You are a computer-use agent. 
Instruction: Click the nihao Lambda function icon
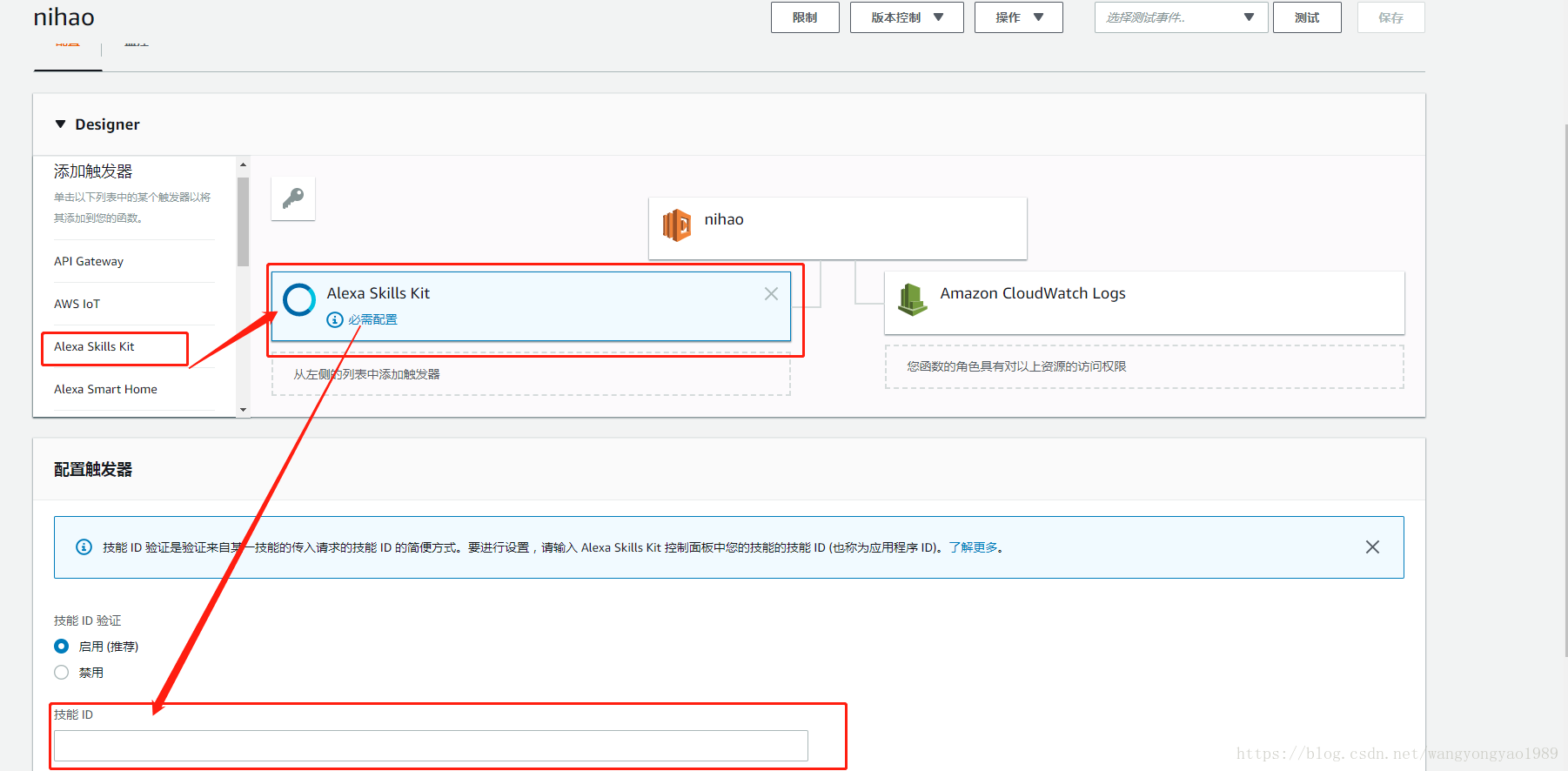click(x=677, y=225)
